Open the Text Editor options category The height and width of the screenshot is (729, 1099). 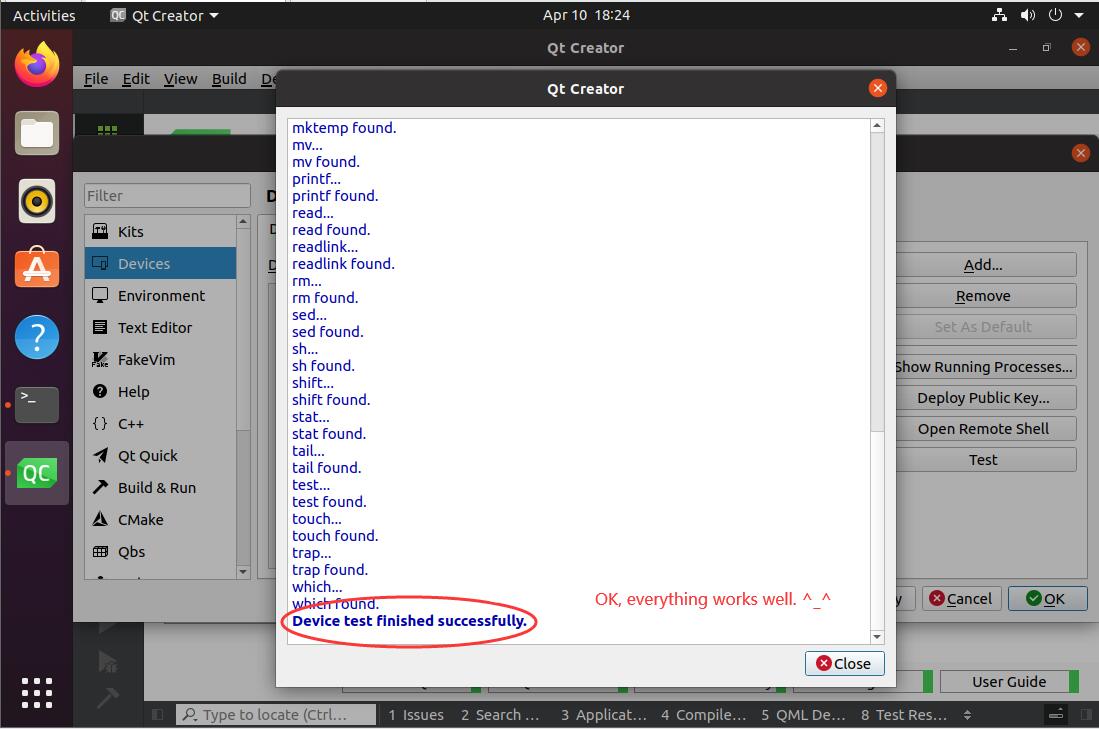click(x=161, y=327)
